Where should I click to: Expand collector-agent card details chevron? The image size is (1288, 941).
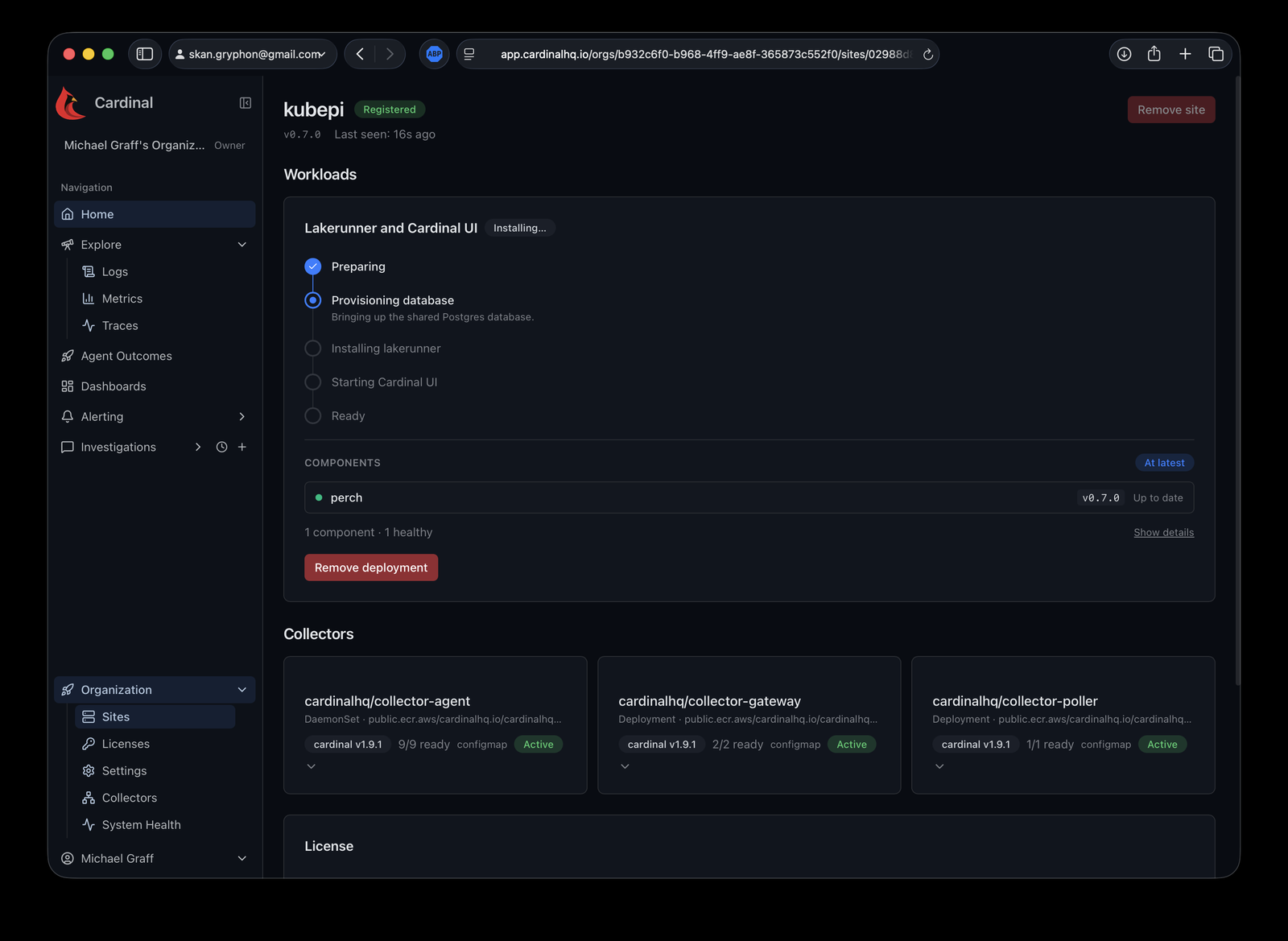[312, 766]
